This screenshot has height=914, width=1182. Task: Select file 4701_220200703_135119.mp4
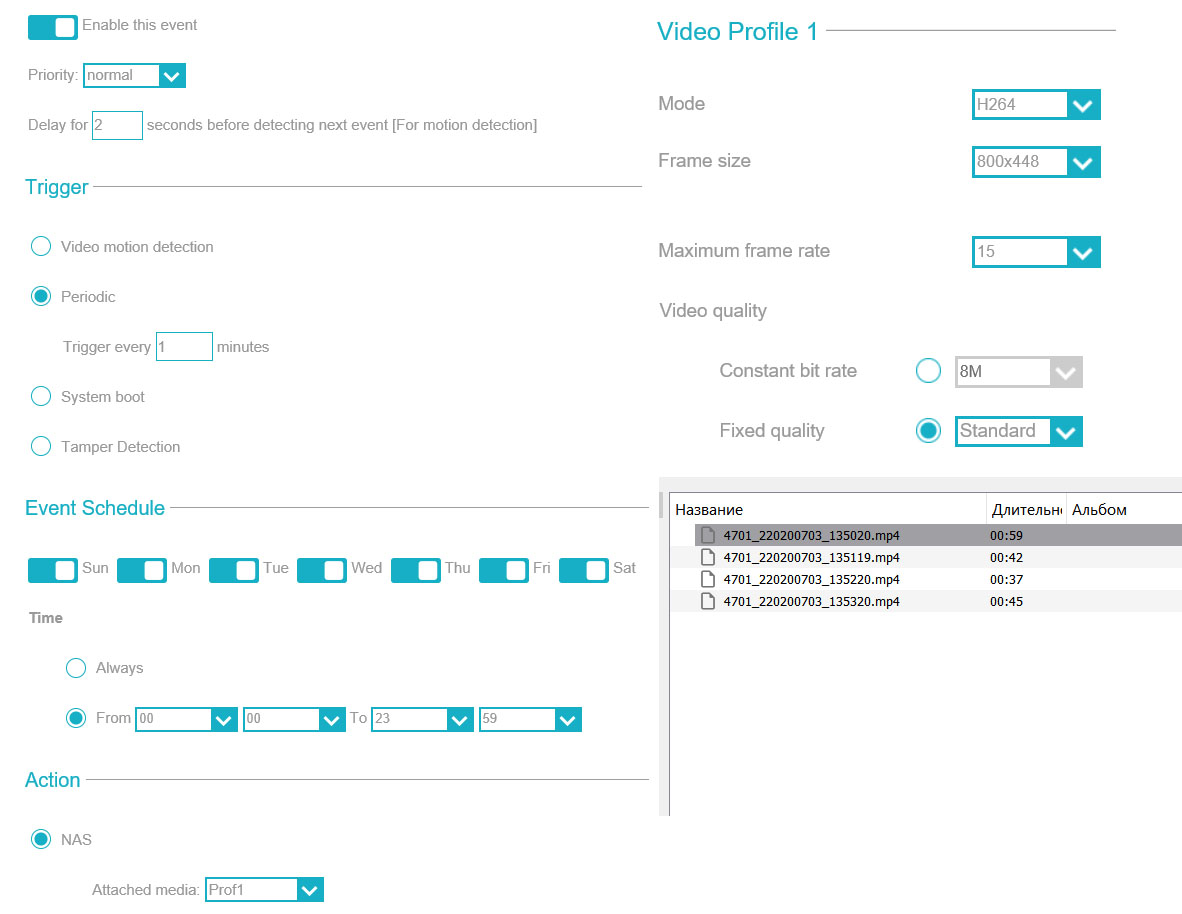pos(811,557)
